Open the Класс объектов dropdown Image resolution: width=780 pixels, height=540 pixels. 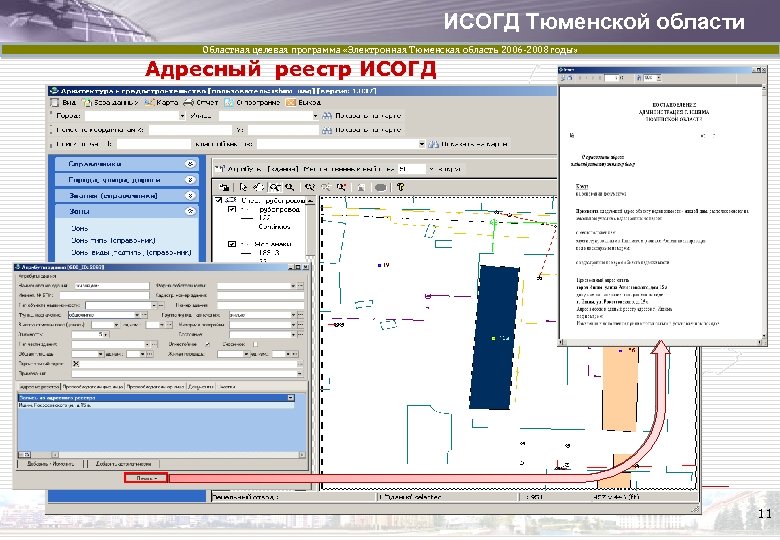(x=422, y=144)
